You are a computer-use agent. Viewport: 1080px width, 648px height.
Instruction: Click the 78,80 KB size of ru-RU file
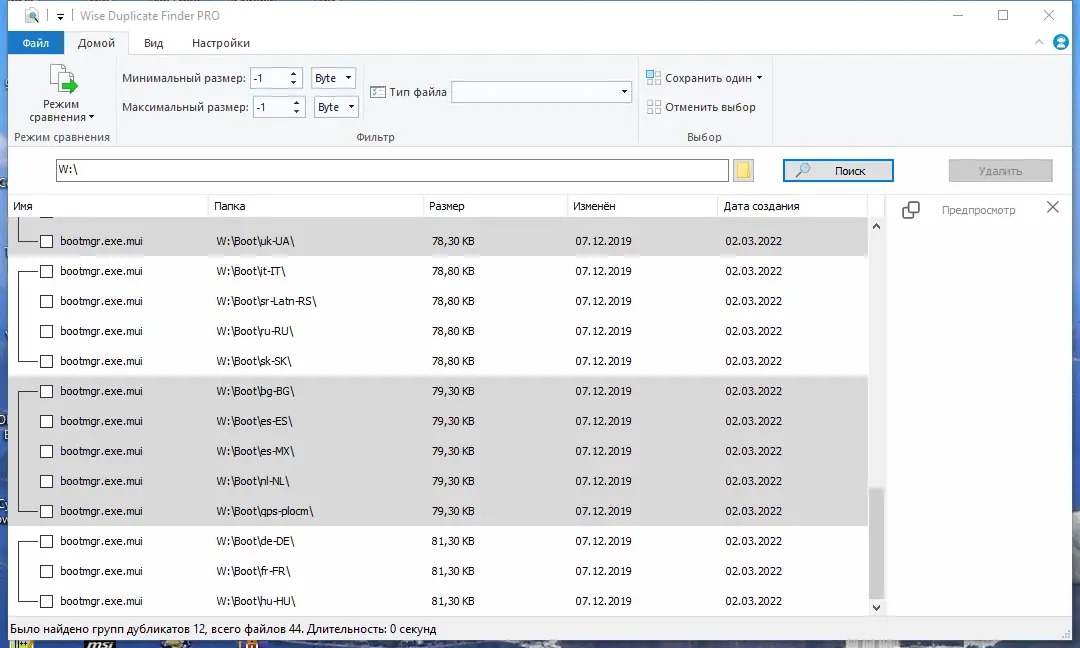453,331
